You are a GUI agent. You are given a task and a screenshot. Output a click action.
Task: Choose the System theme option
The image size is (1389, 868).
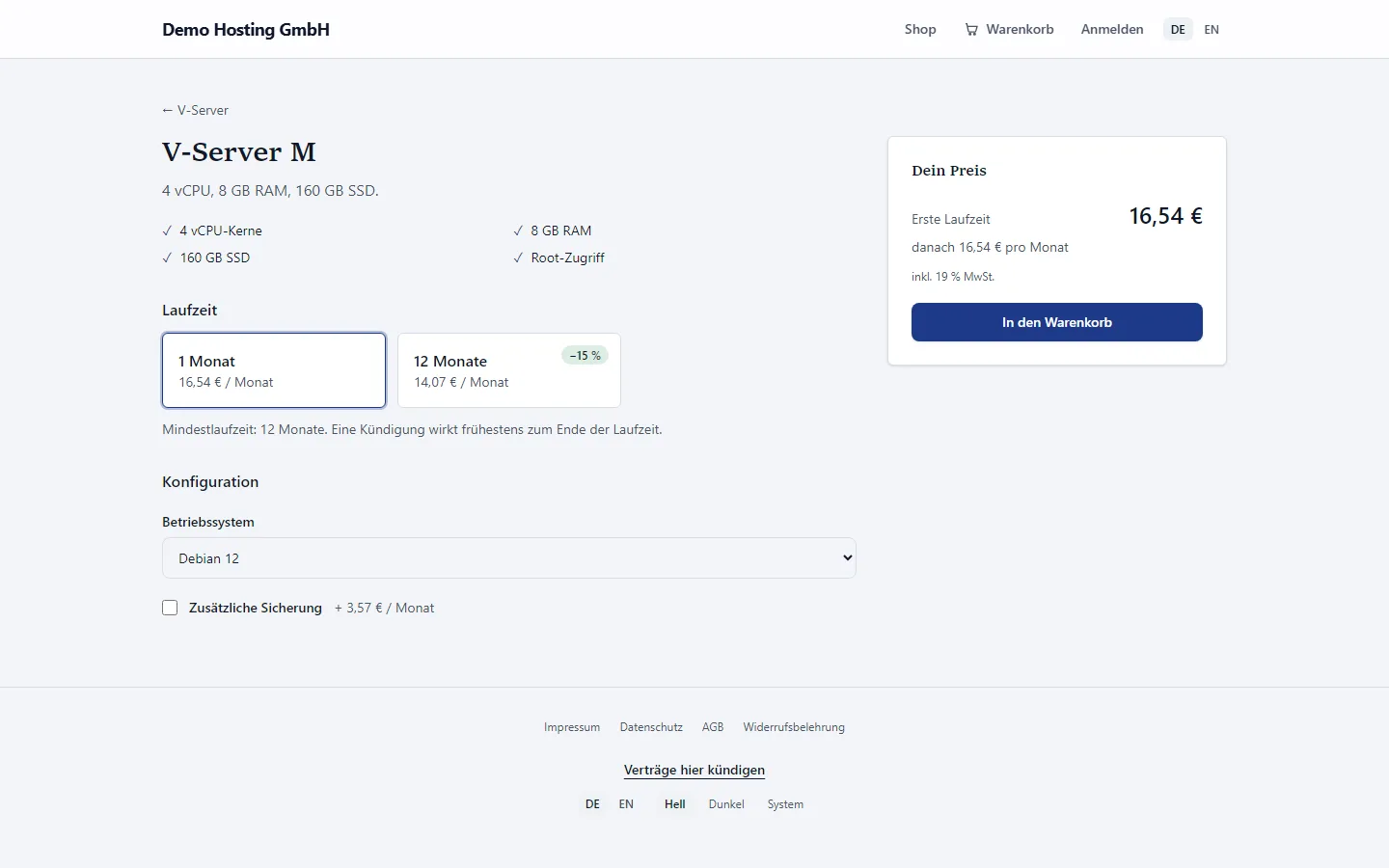(785, 804)
